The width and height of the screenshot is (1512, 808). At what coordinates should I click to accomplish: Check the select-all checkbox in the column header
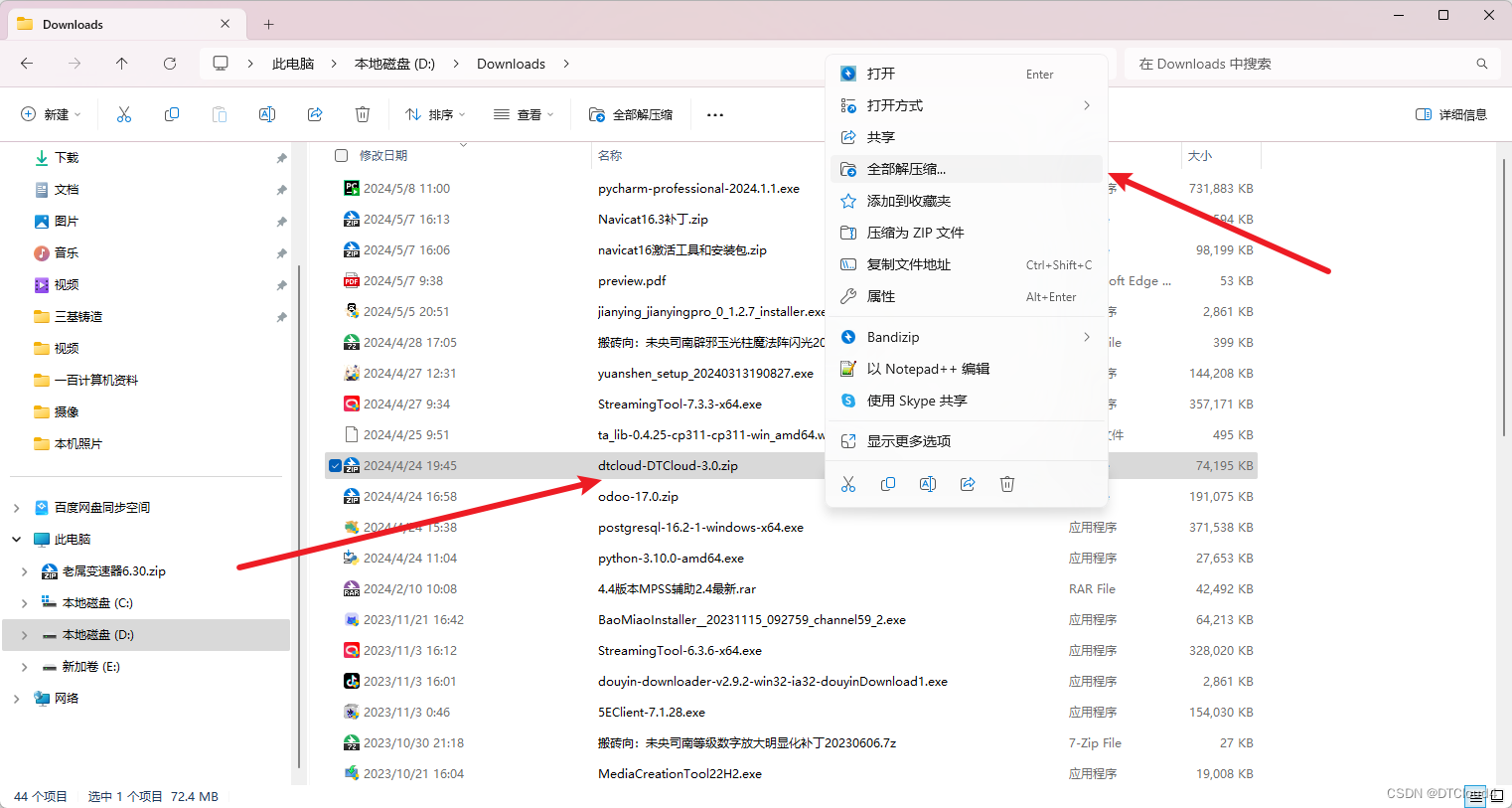339,155
